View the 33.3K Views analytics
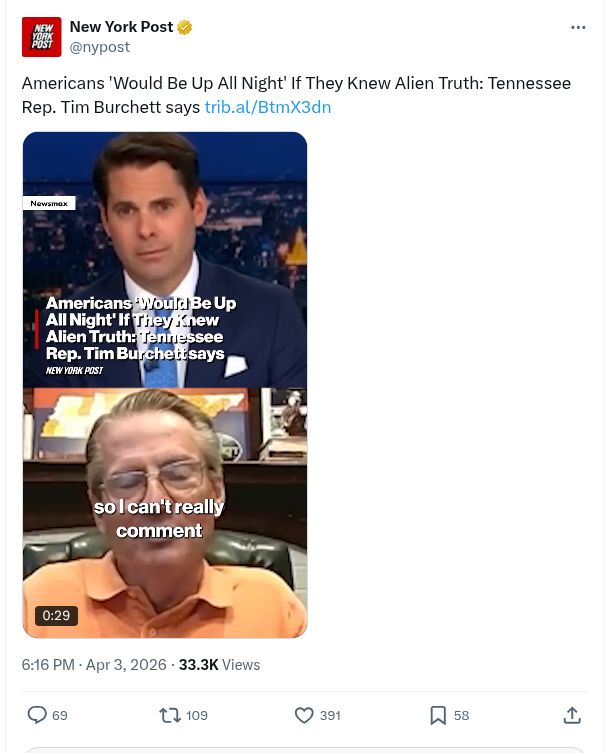This screenshot has height=753, width=608. tap(219, 665)
